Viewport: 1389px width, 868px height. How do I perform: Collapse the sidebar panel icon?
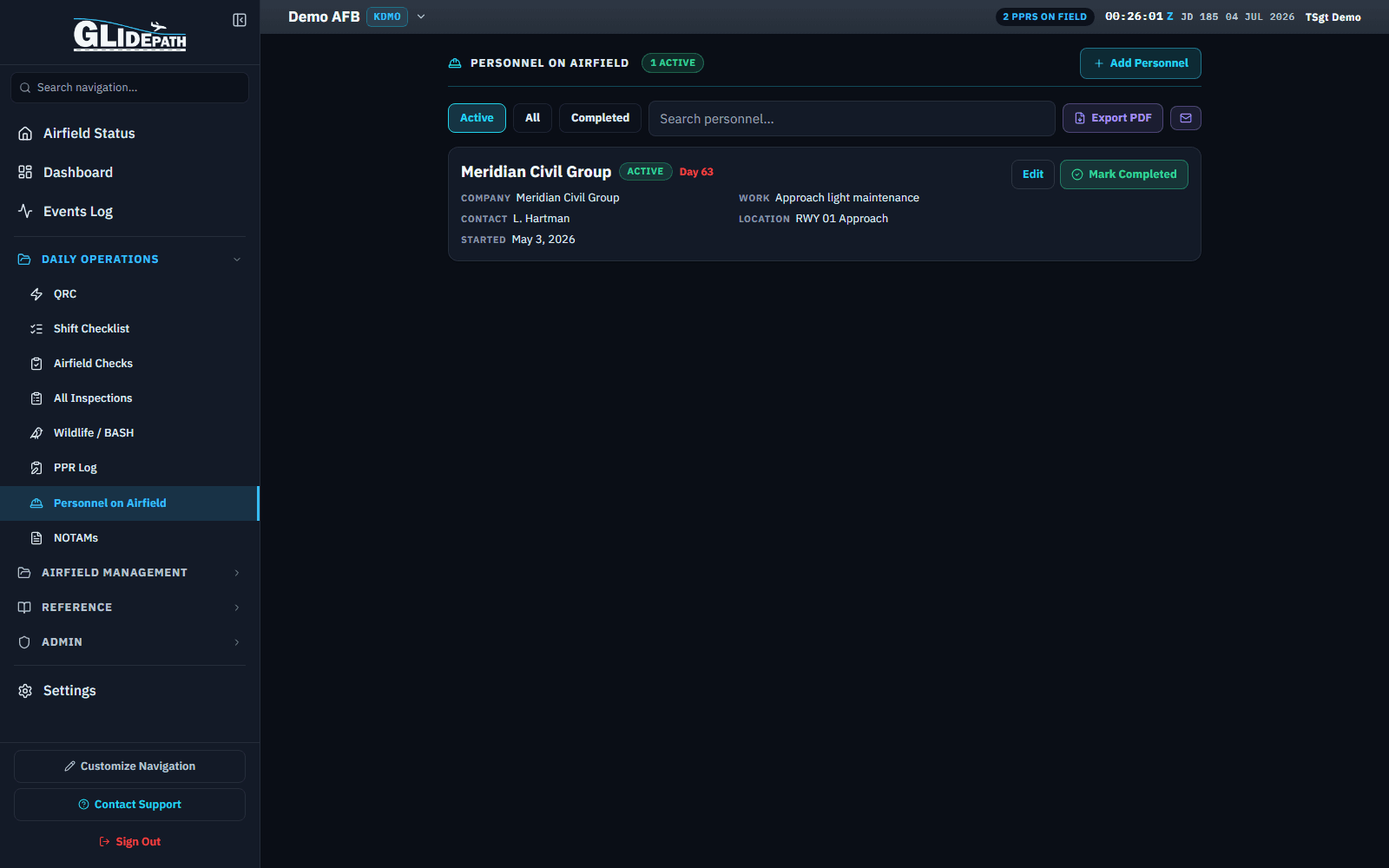240,20
